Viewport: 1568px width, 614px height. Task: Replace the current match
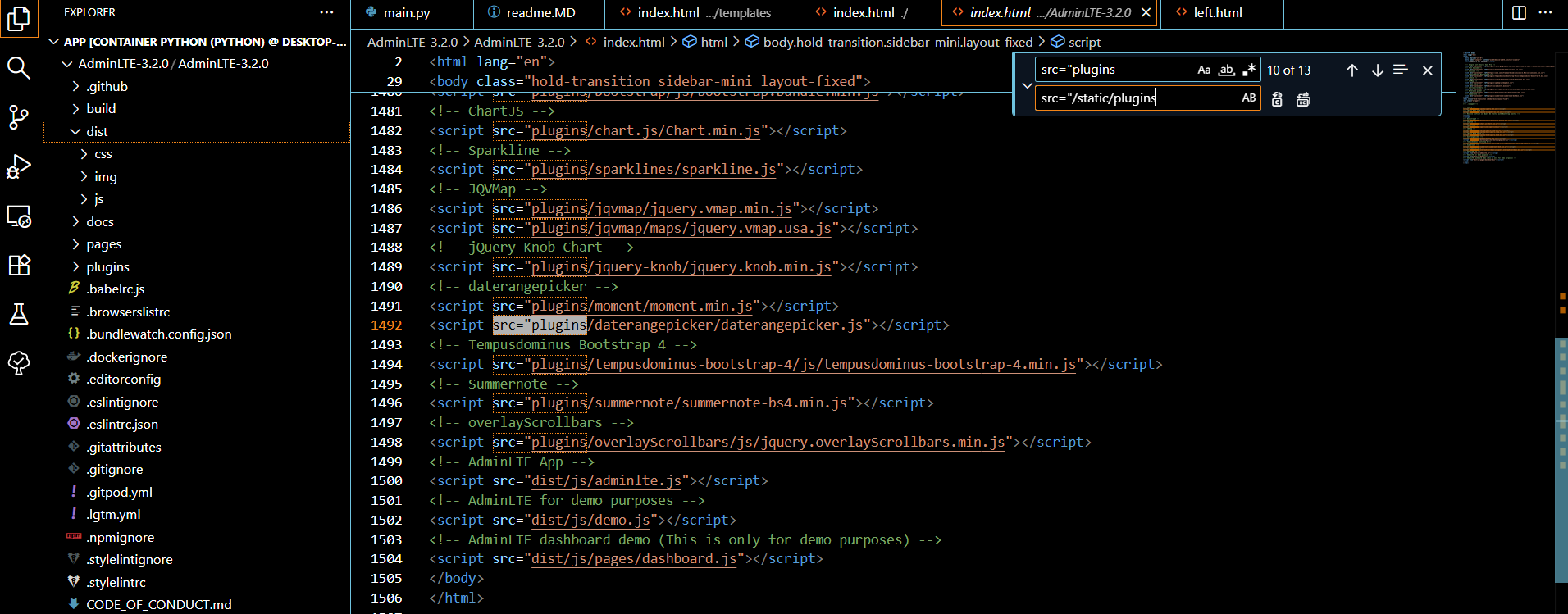pyautogui.click(x=1277, y=99)
